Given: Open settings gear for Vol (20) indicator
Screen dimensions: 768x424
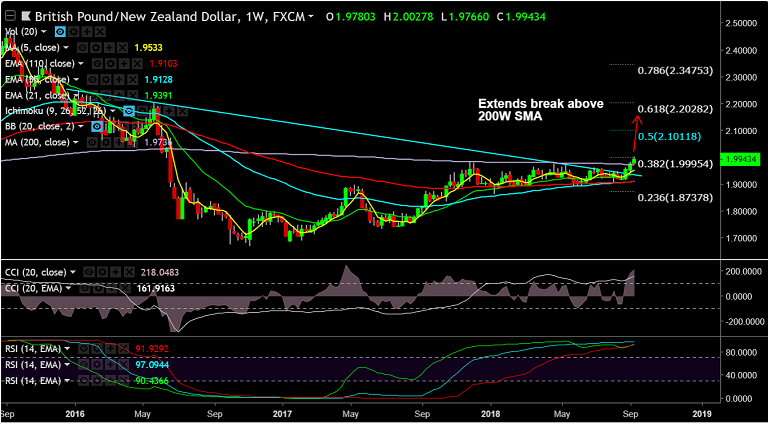Looking at the screenshot, I should [73, 32].
